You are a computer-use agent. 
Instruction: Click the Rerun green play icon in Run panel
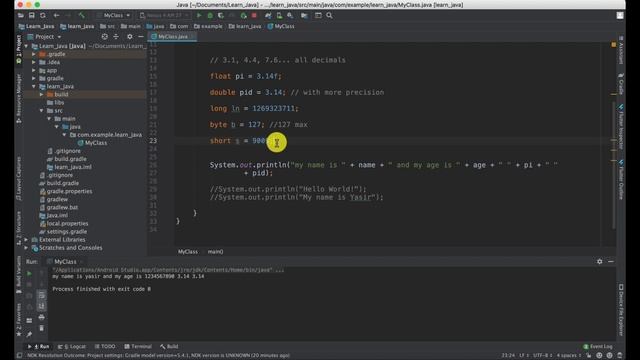[x=29, y=273]
